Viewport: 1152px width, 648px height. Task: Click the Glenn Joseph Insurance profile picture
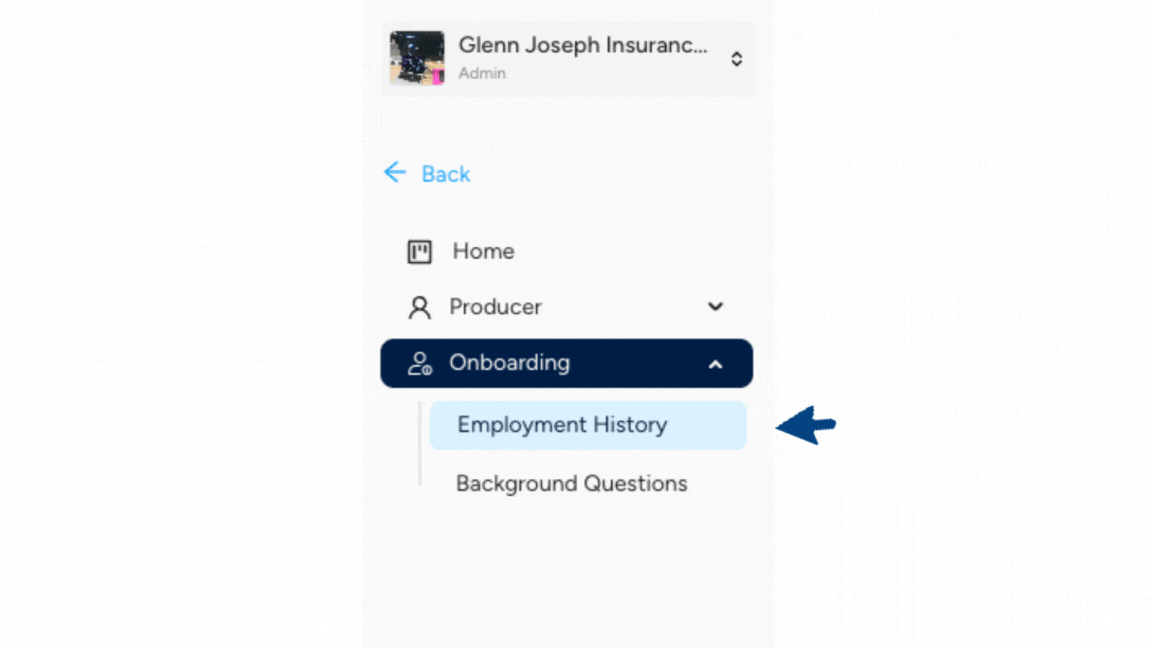tap(417, 58)
